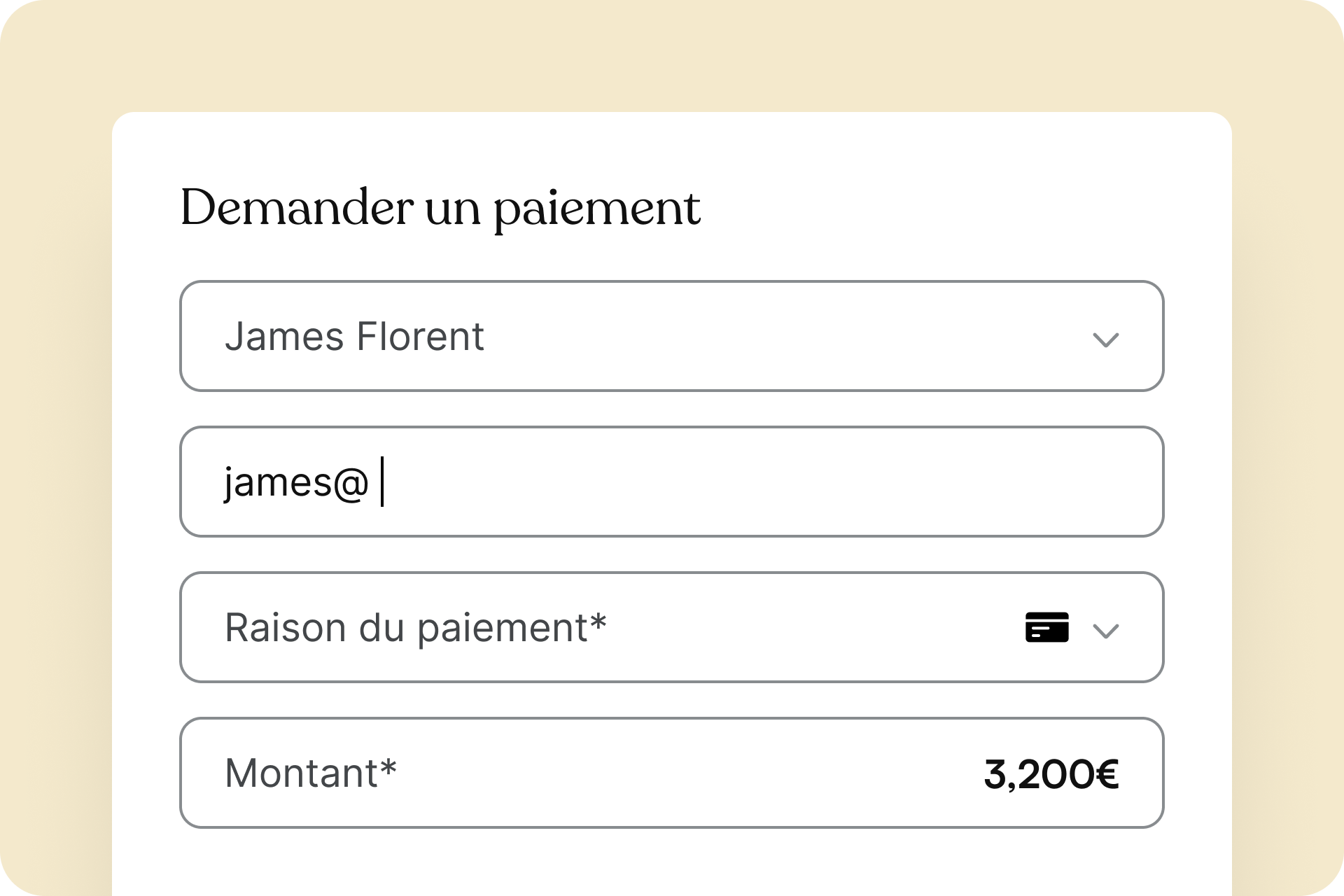Viewport: 1344px width, 896px height.
Task: Click the "James Florent" name text
Action: tap(354, 336)
